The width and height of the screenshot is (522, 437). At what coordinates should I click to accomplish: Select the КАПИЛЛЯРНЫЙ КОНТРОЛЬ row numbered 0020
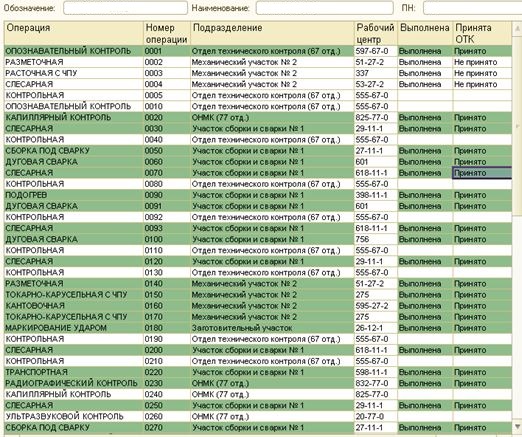click(258, 117)
